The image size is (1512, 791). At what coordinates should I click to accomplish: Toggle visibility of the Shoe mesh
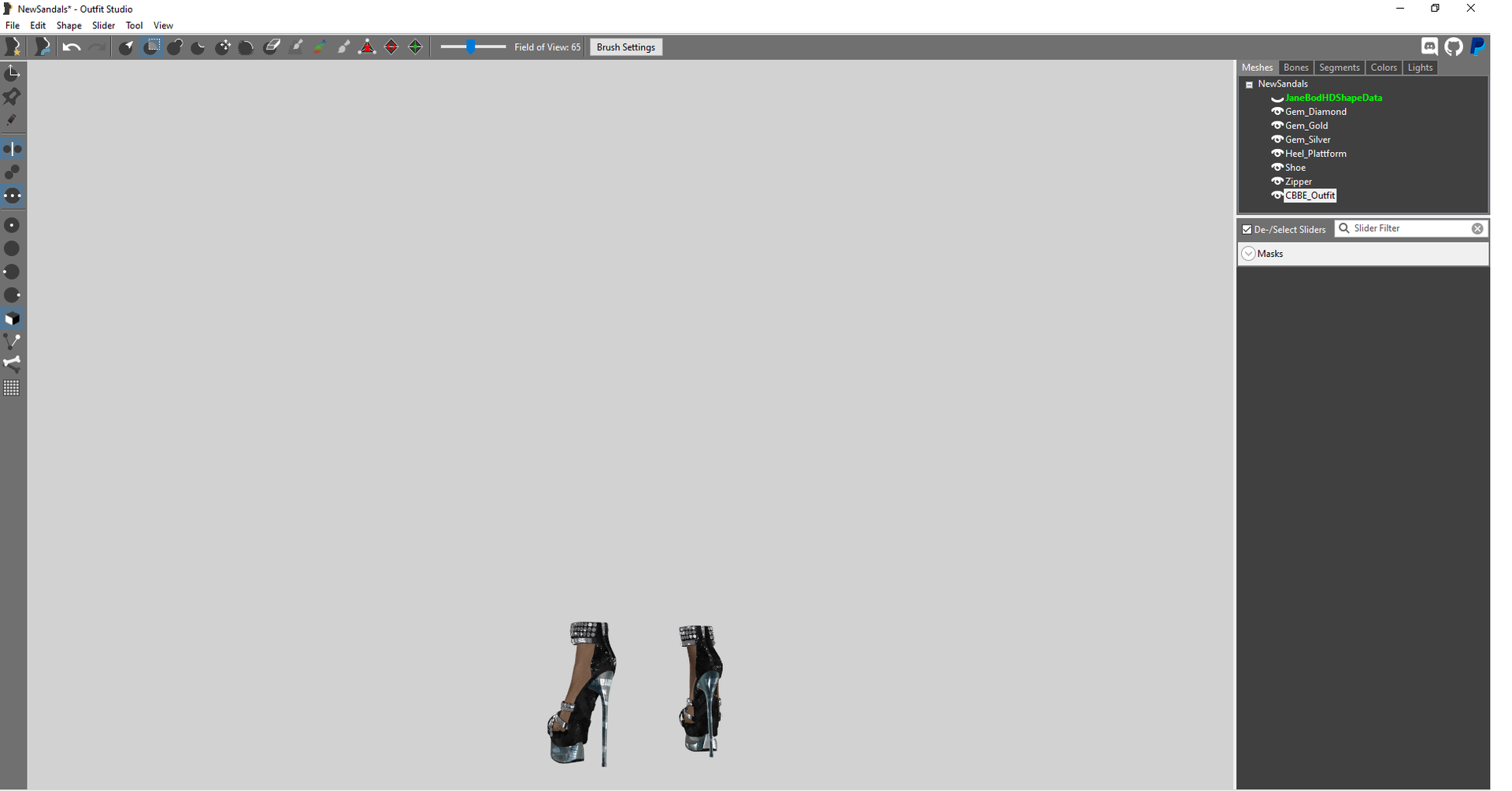coord(1277,168)
